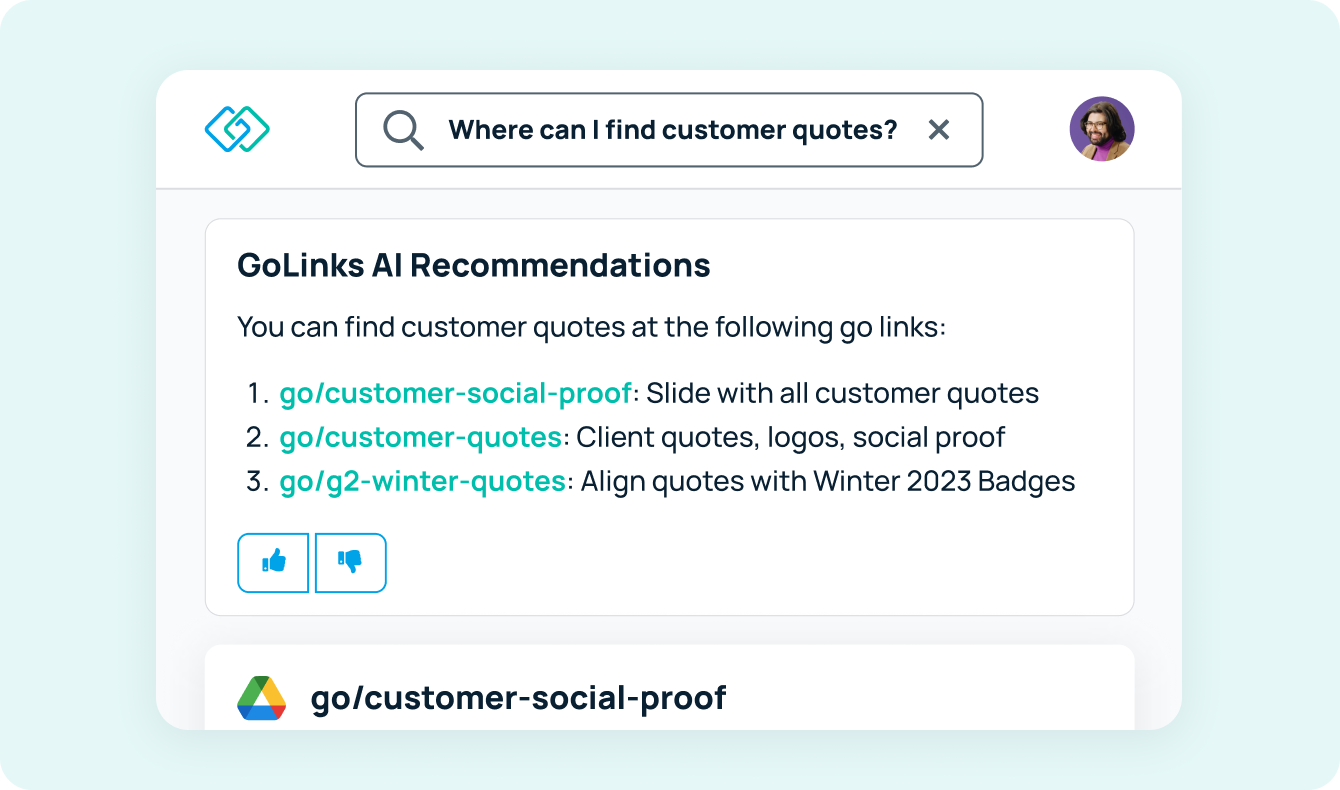
Task: Click the "You can find customer quotes" intro sentence
Action: (x=591, y=327)
